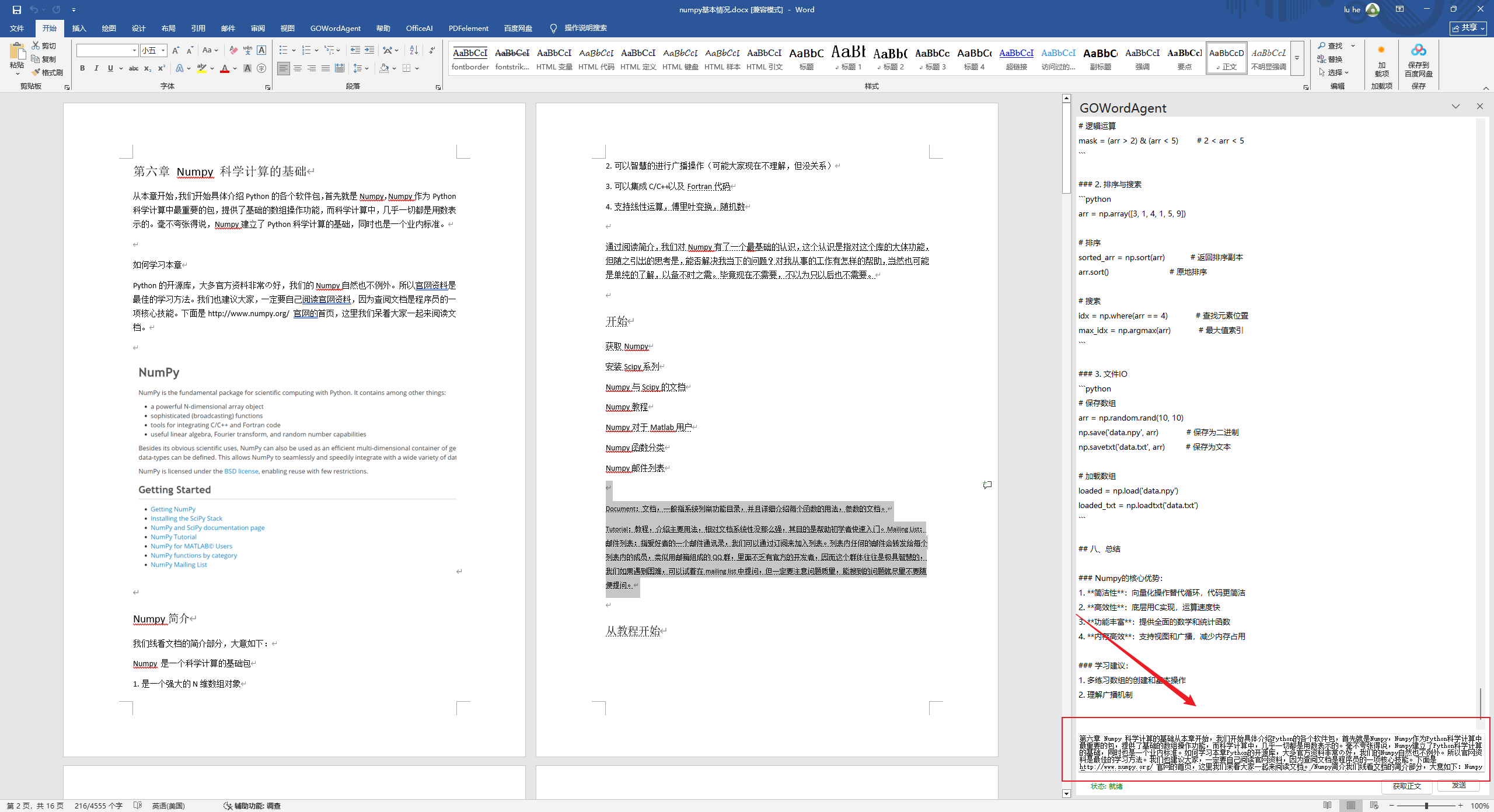Screen dimensions: 1494x812
Task: Click the clear formatting eraser icon
Action: (x=233, y=50)
